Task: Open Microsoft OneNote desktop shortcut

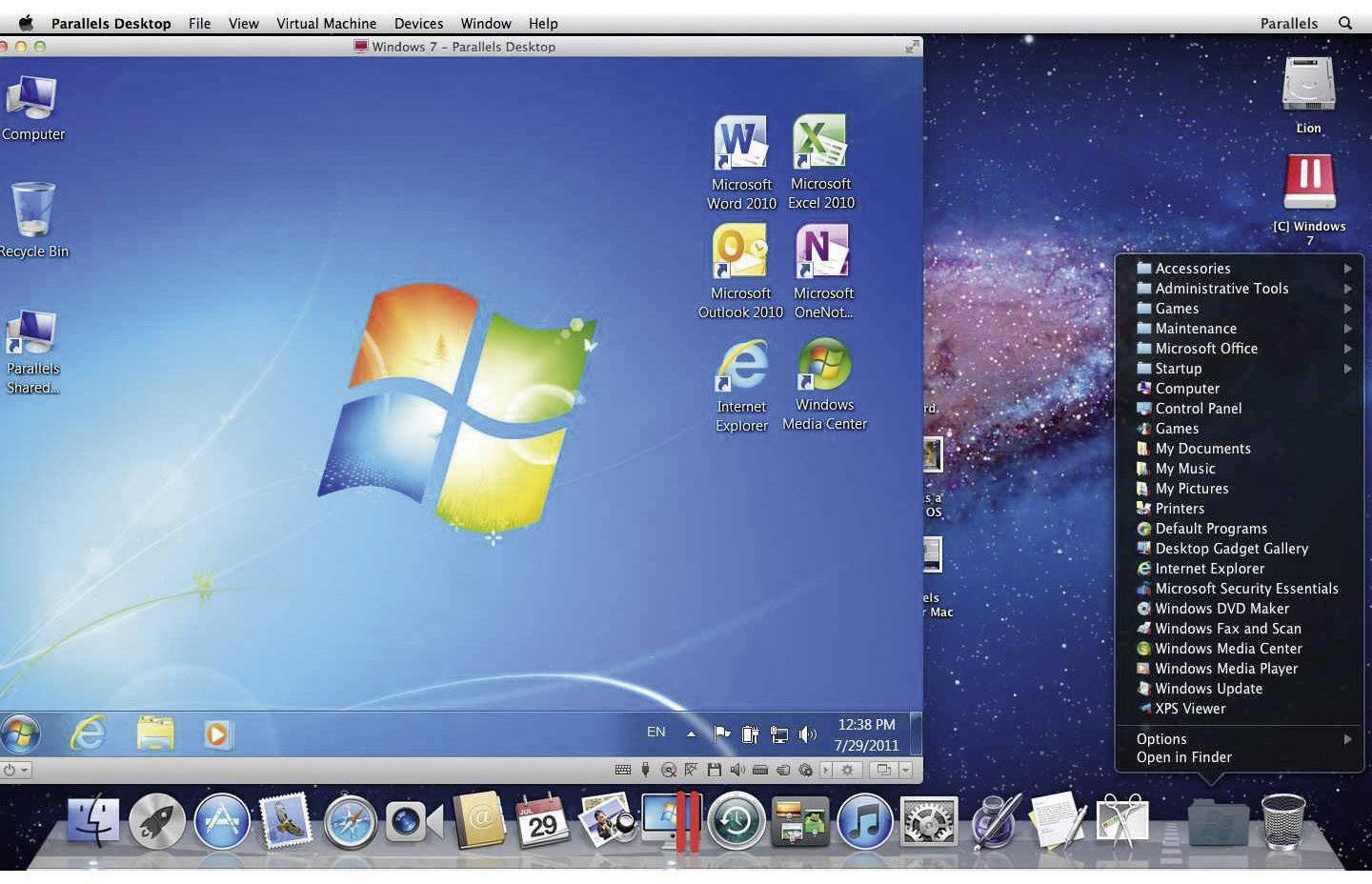Action: click(x=823, y=271)
